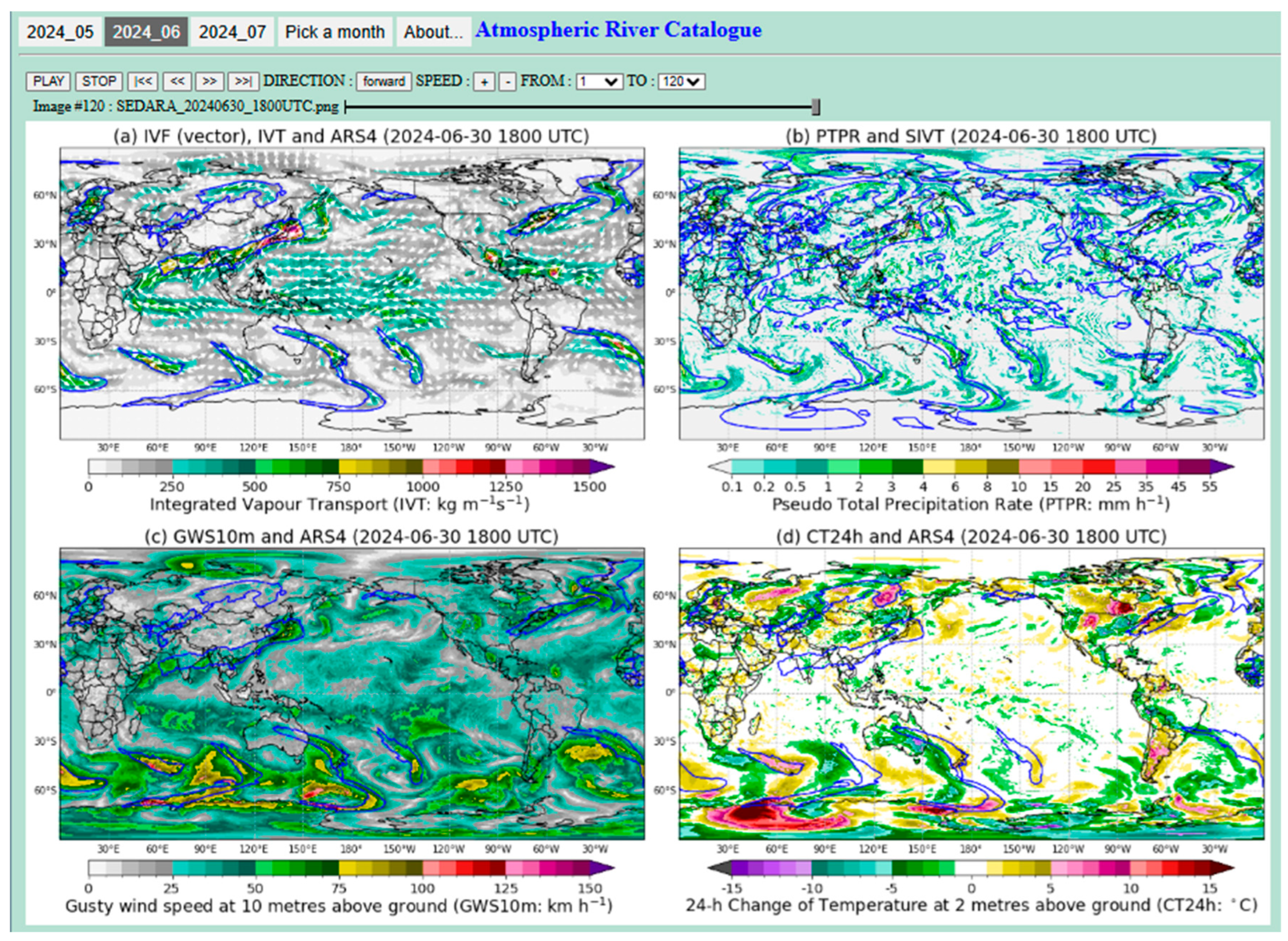Open the FROM frame dropdown

598,81
